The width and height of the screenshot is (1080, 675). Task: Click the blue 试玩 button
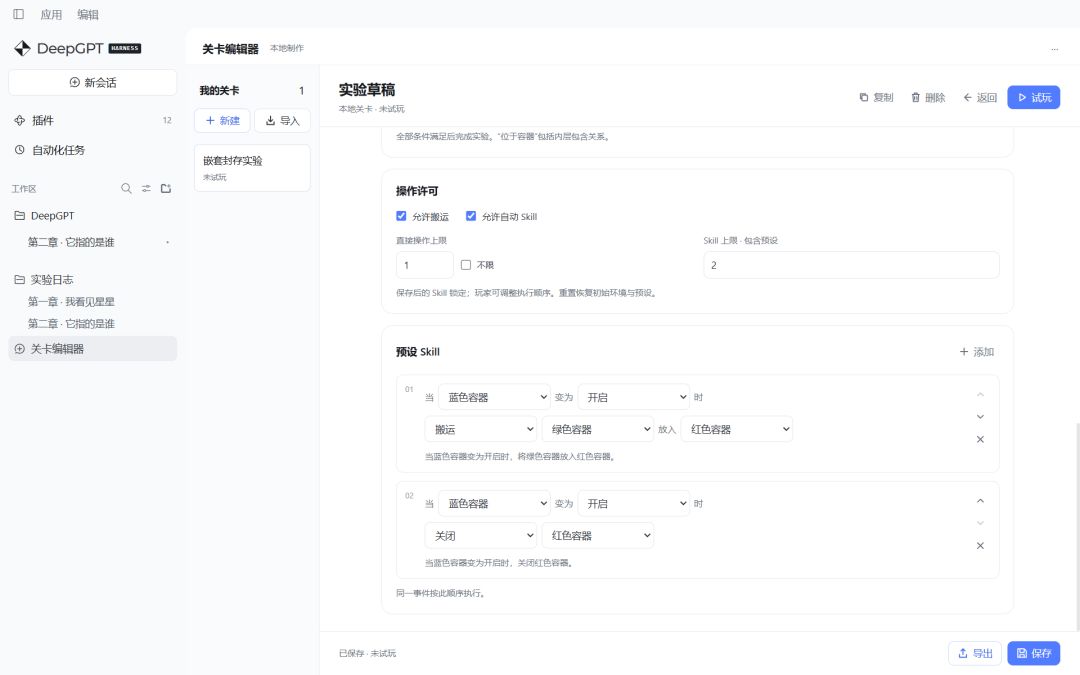coord(1034,98)
